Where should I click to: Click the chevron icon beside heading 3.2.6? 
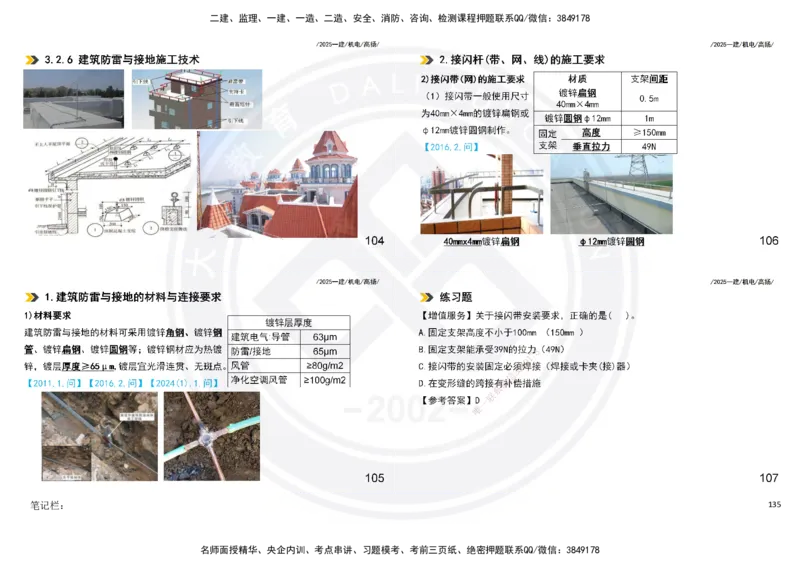[32, 60]
